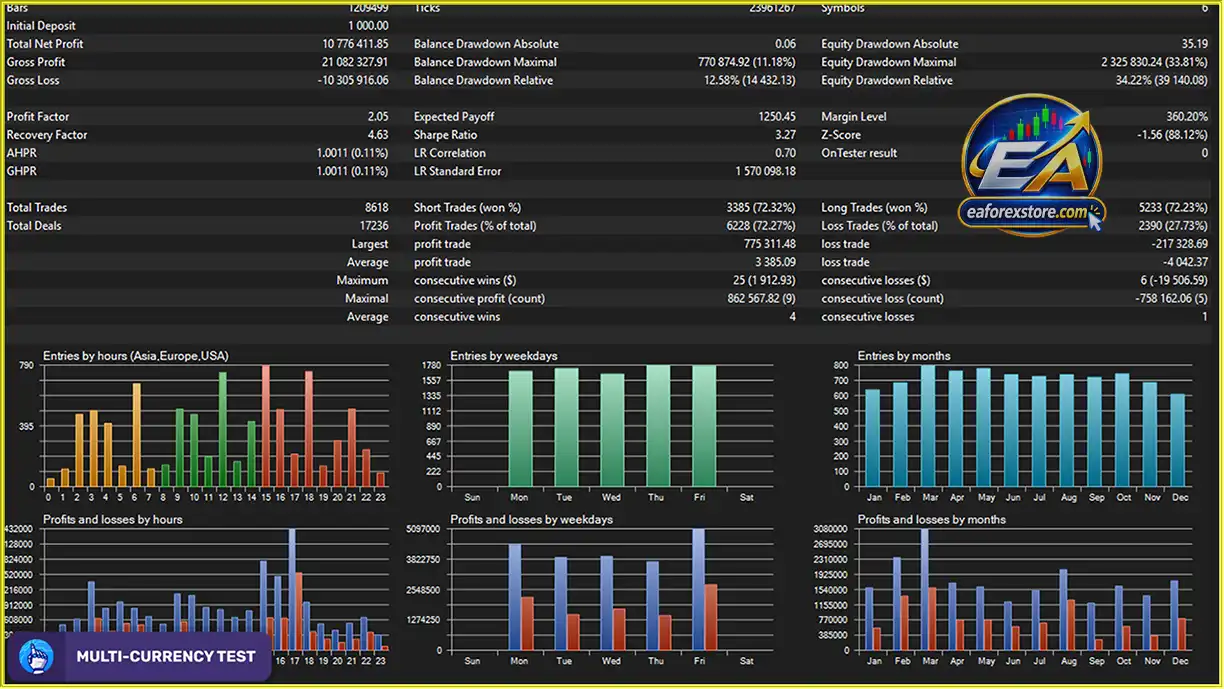Click the short trades value "3385 (72.32%)"
Screen dimensions: 1224x689
(761, 208)
